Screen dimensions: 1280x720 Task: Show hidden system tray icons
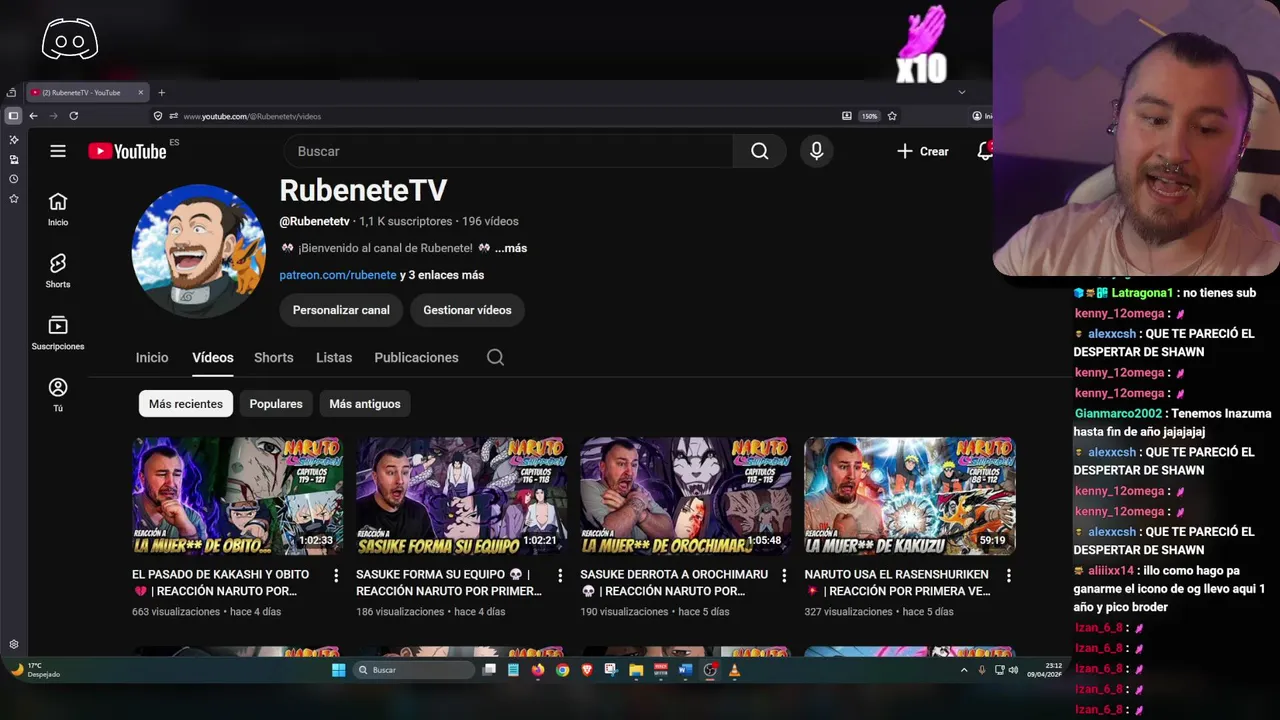(x=964, y=670)
